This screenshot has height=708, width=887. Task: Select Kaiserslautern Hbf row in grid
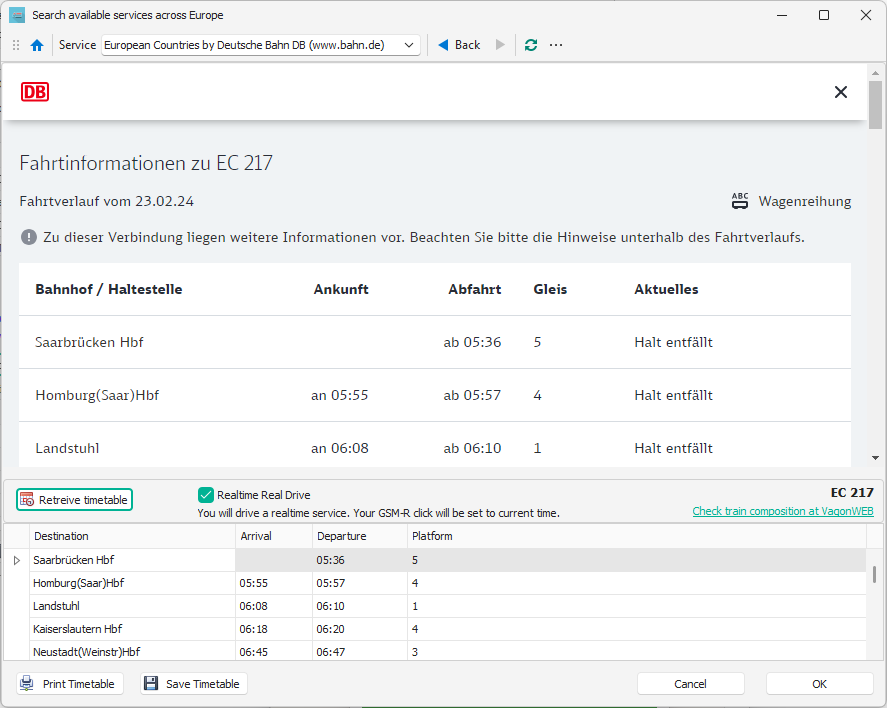click(x=435, y=629)
